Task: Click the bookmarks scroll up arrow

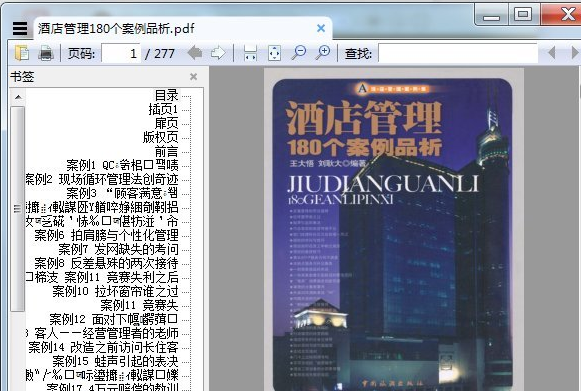Action: (x=18, y=97)
